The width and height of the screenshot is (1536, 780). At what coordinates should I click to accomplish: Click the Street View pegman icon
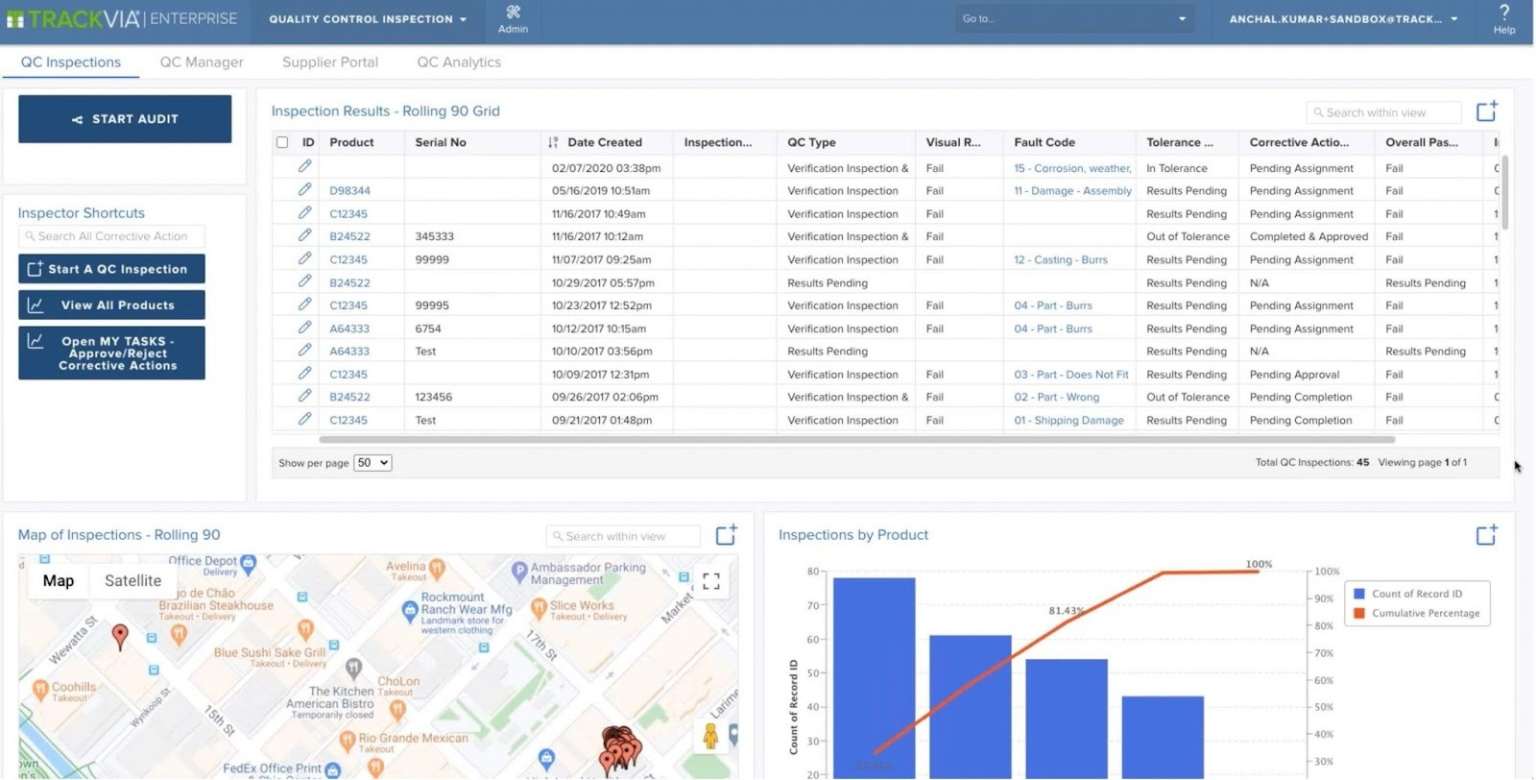coord(712,735)
